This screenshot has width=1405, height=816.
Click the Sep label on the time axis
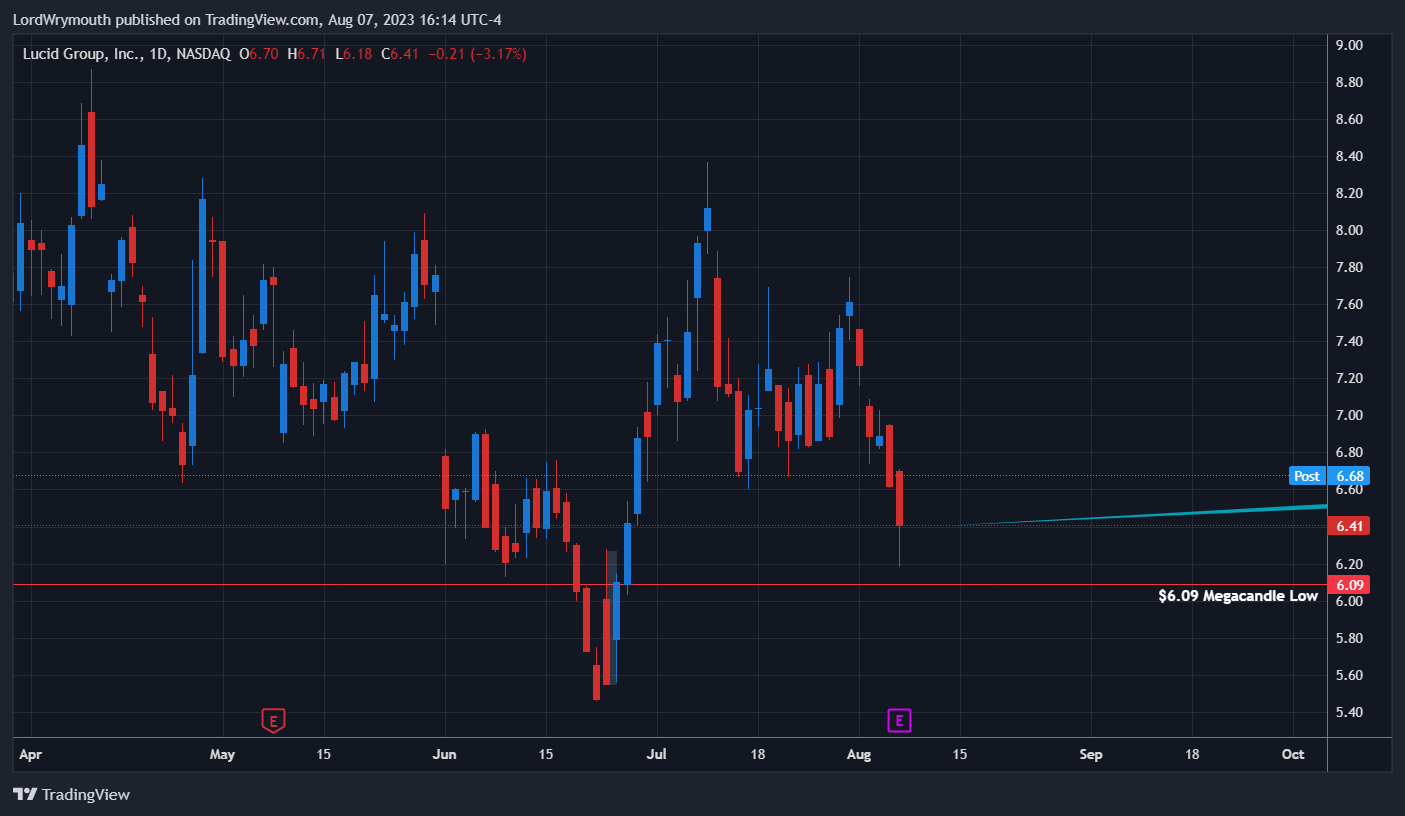coord(1091,754)
